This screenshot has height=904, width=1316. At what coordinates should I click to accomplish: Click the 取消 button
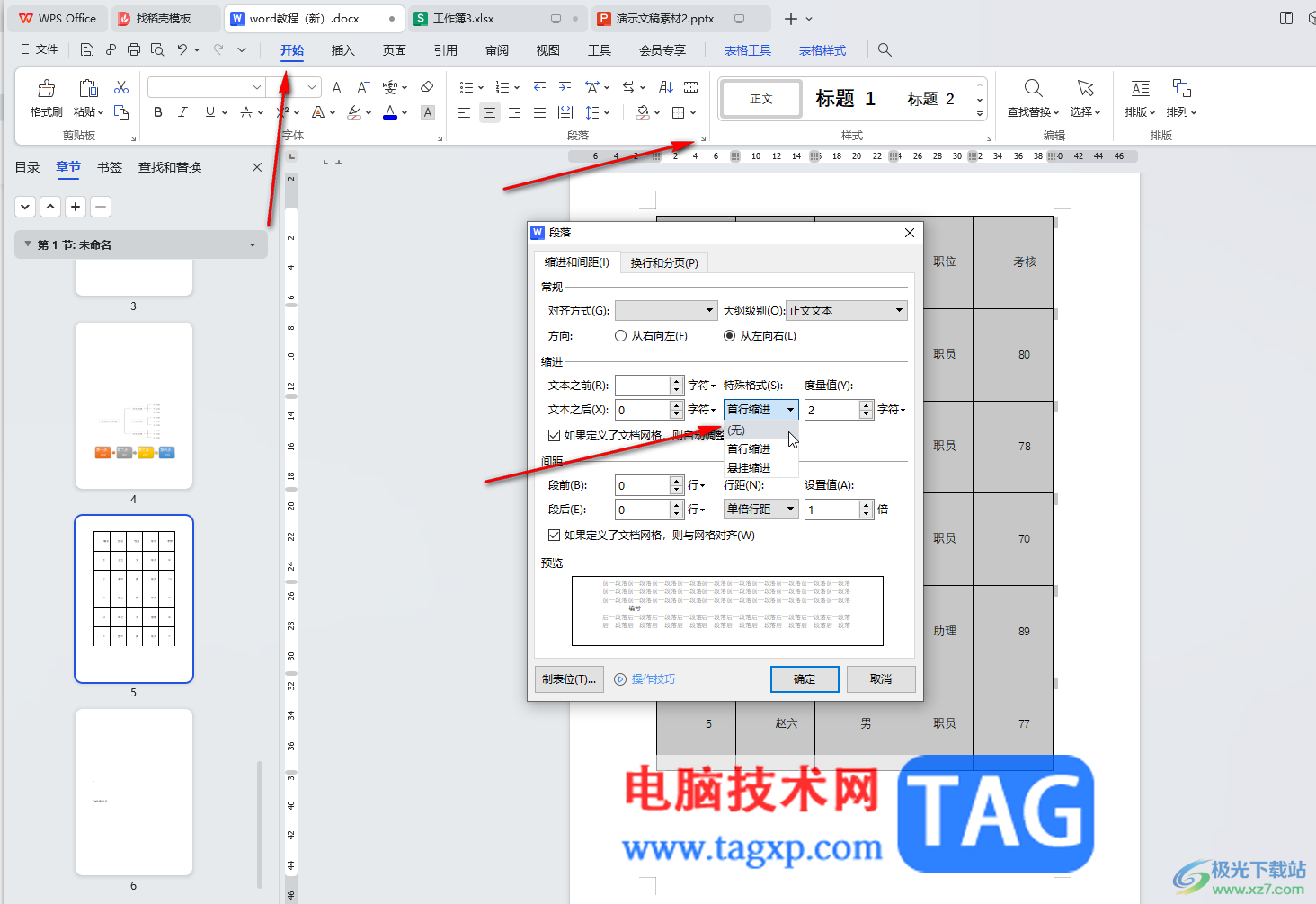pyautogui.click(x=881, y=679)
